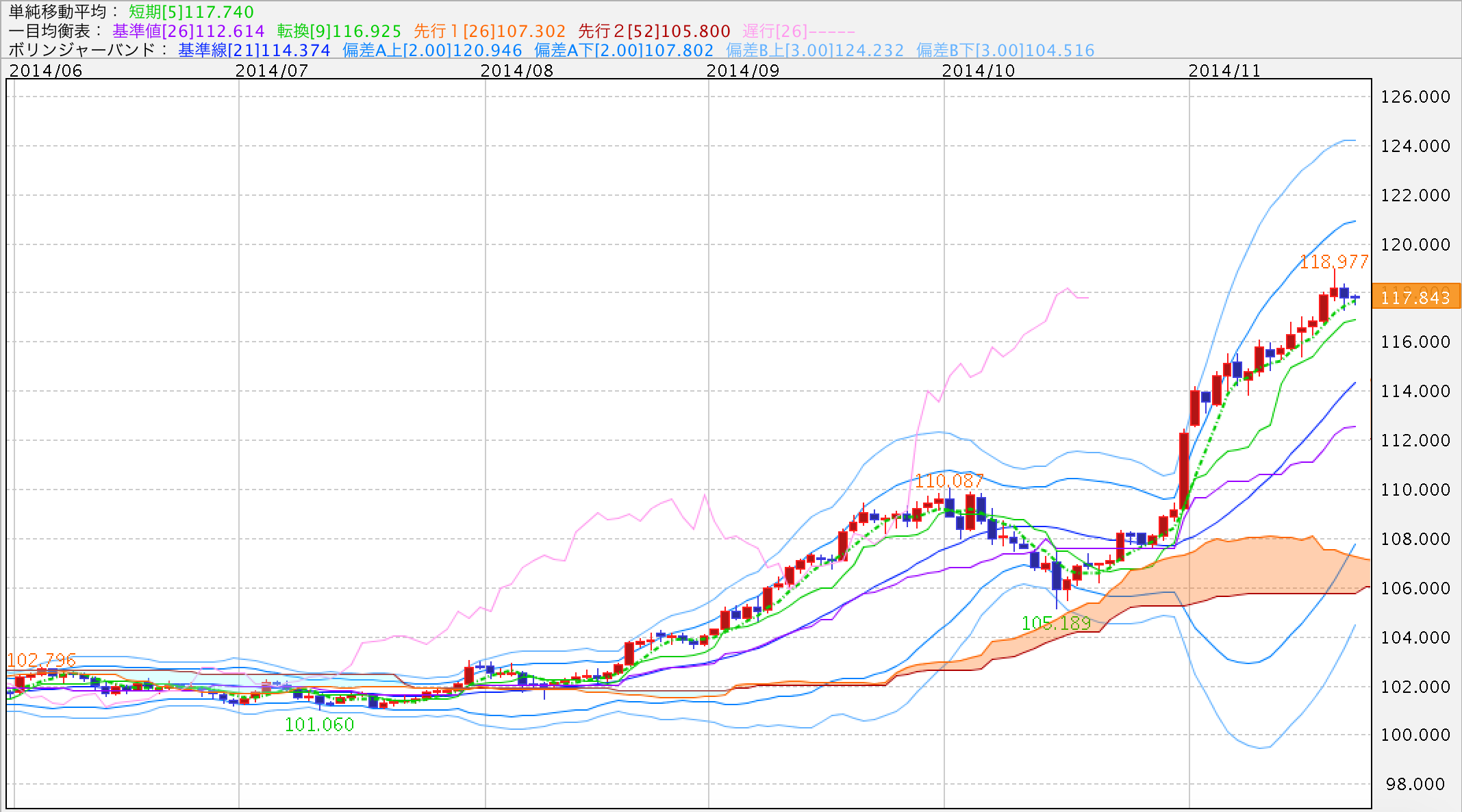Click the 101.060 low price annotation

(319, 724)
